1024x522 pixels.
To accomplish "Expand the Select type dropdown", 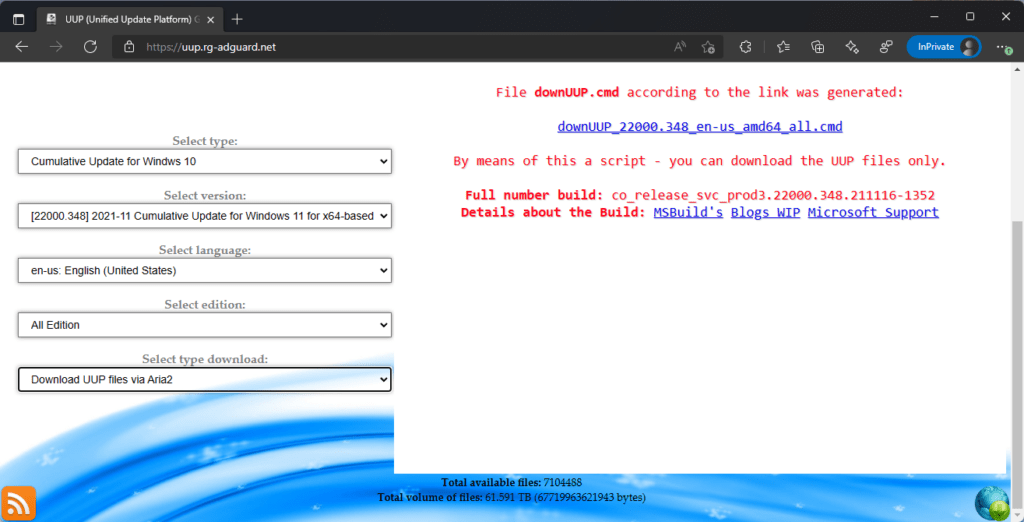I will 204,161.
